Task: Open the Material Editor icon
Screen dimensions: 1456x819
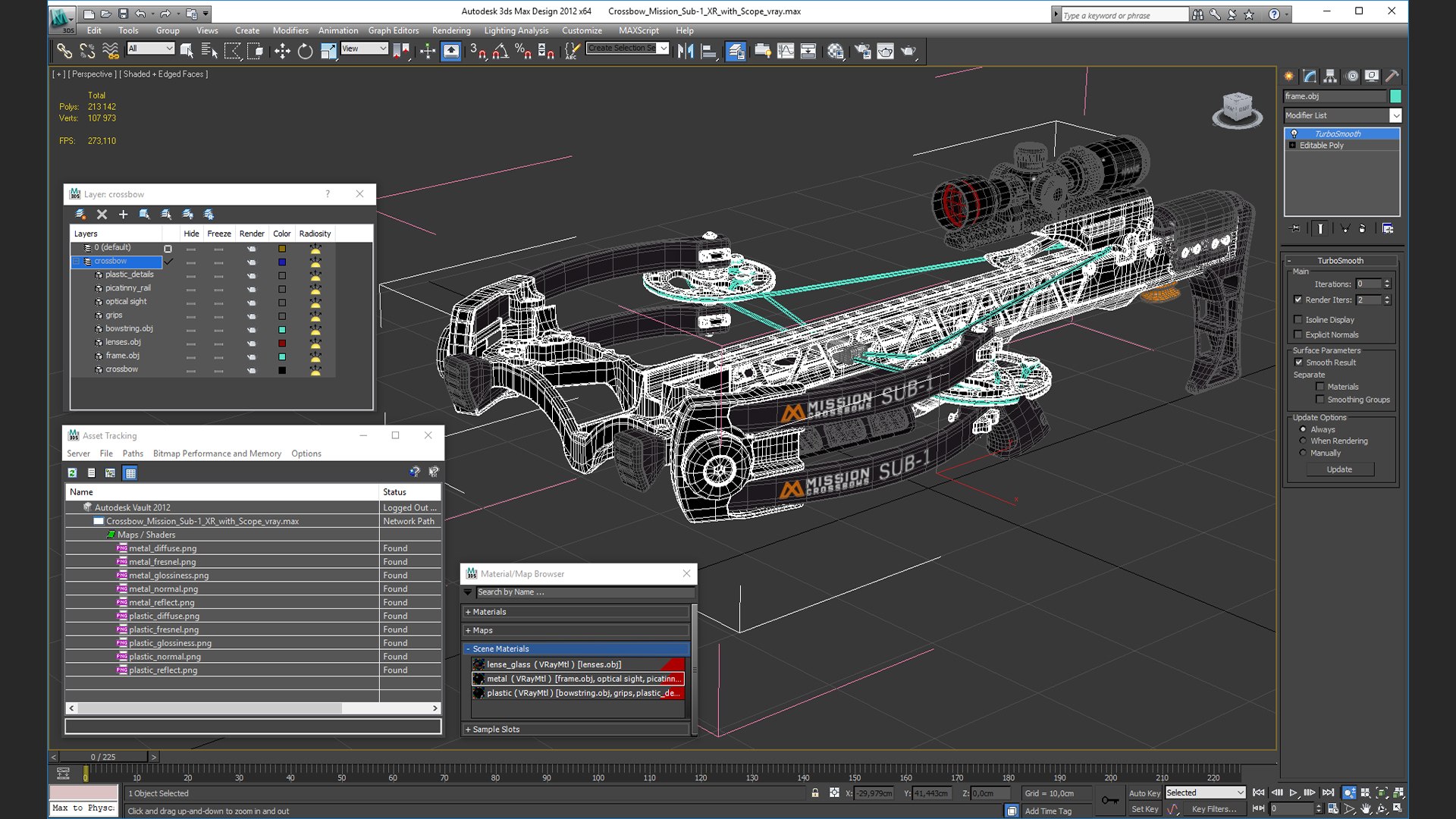Action: click(836, 51)
